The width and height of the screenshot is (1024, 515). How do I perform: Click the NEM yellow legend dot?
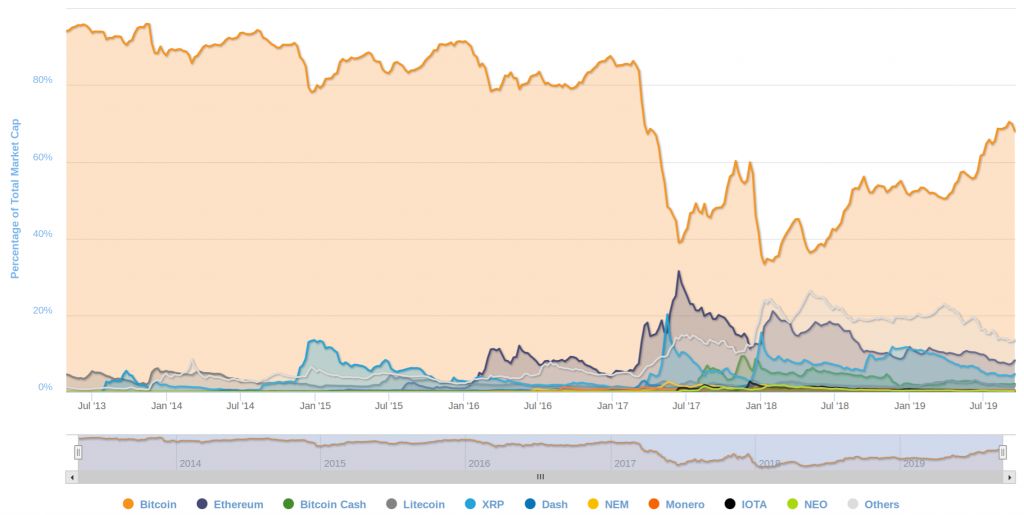pyautogui.click(x=593, y=504)
